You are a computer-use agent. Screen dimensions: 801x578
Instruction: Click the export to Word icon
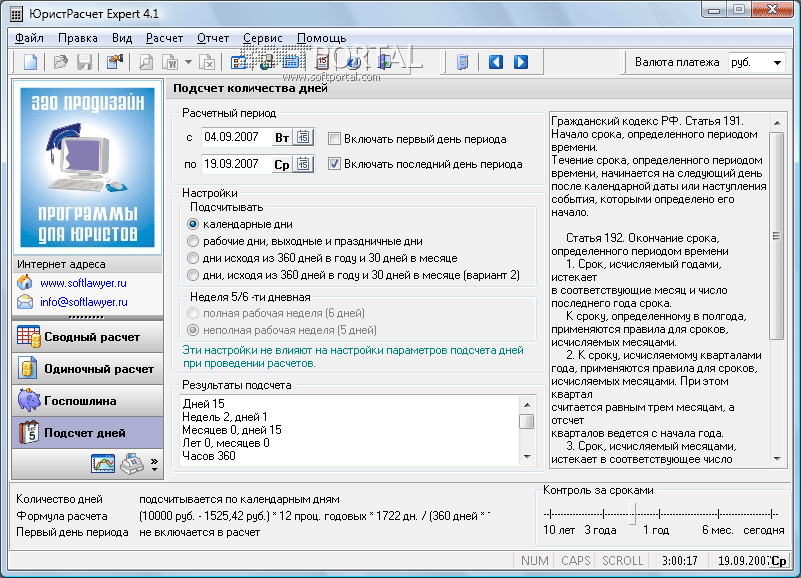170,62
